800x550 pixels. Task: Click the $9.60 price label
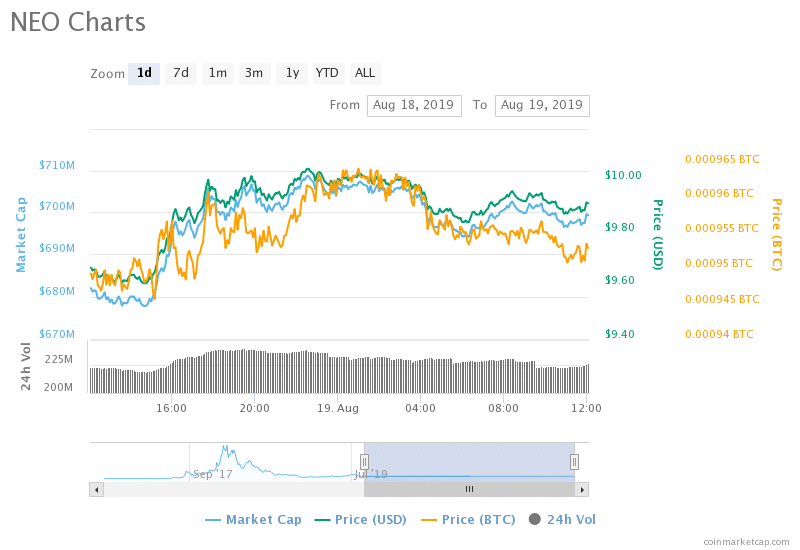pos(620,281)
